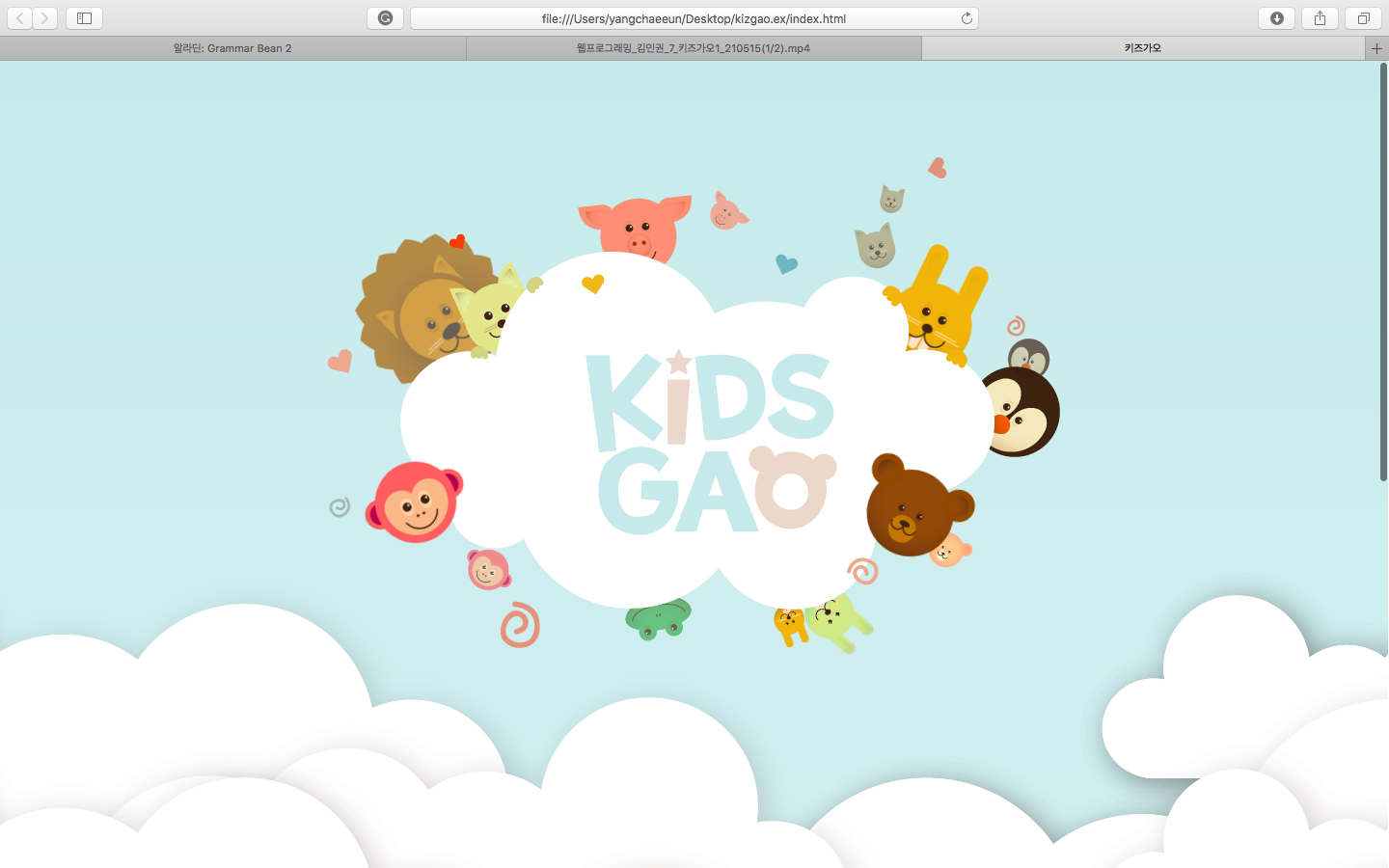
Task: Click the larger gray cat head
Action: tap(876, 246)
